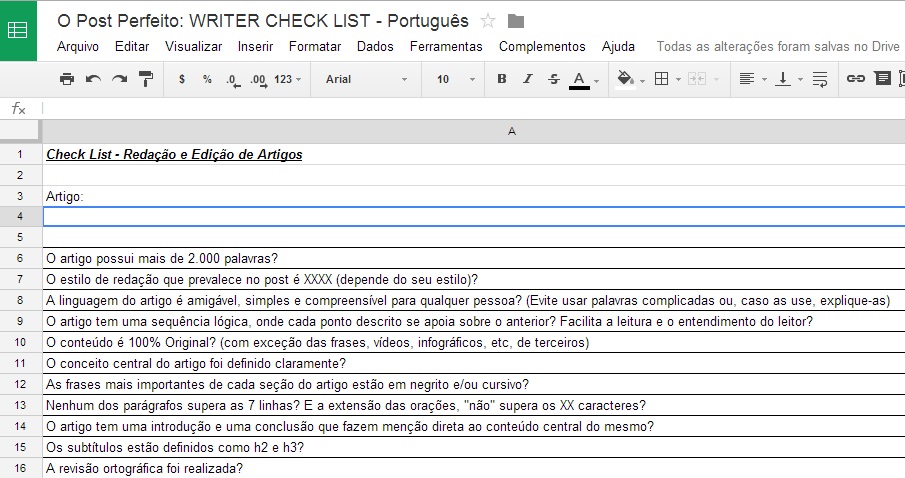Open the Editar menu
905x478 pixels.
[132, 47]
